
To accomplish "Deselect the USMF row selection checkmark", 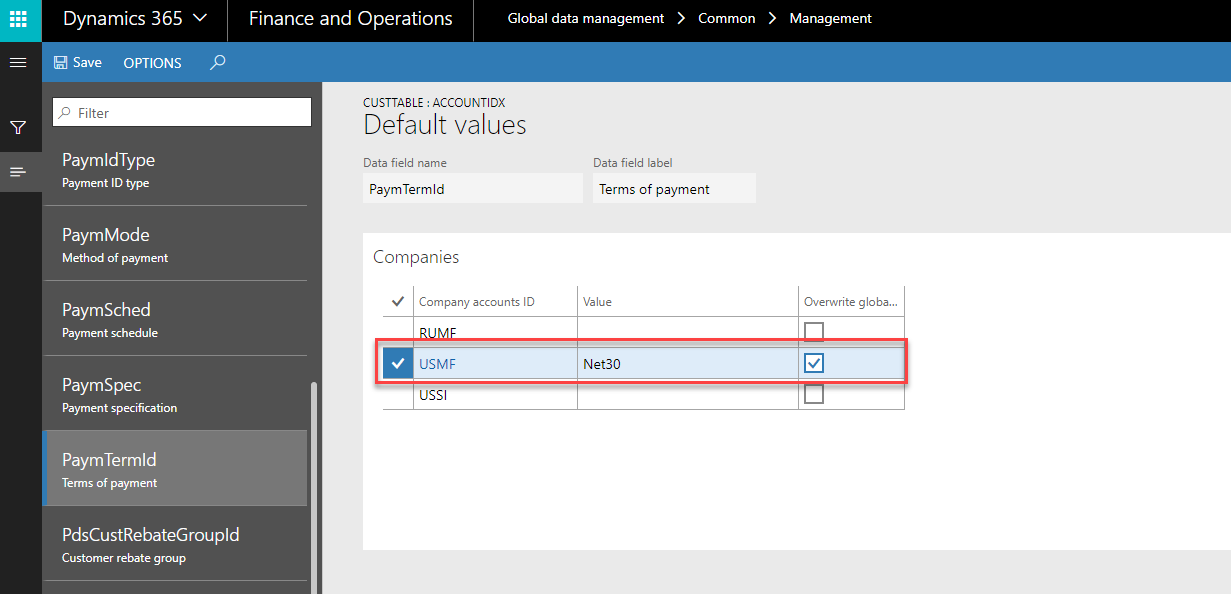I will point(398,364).
